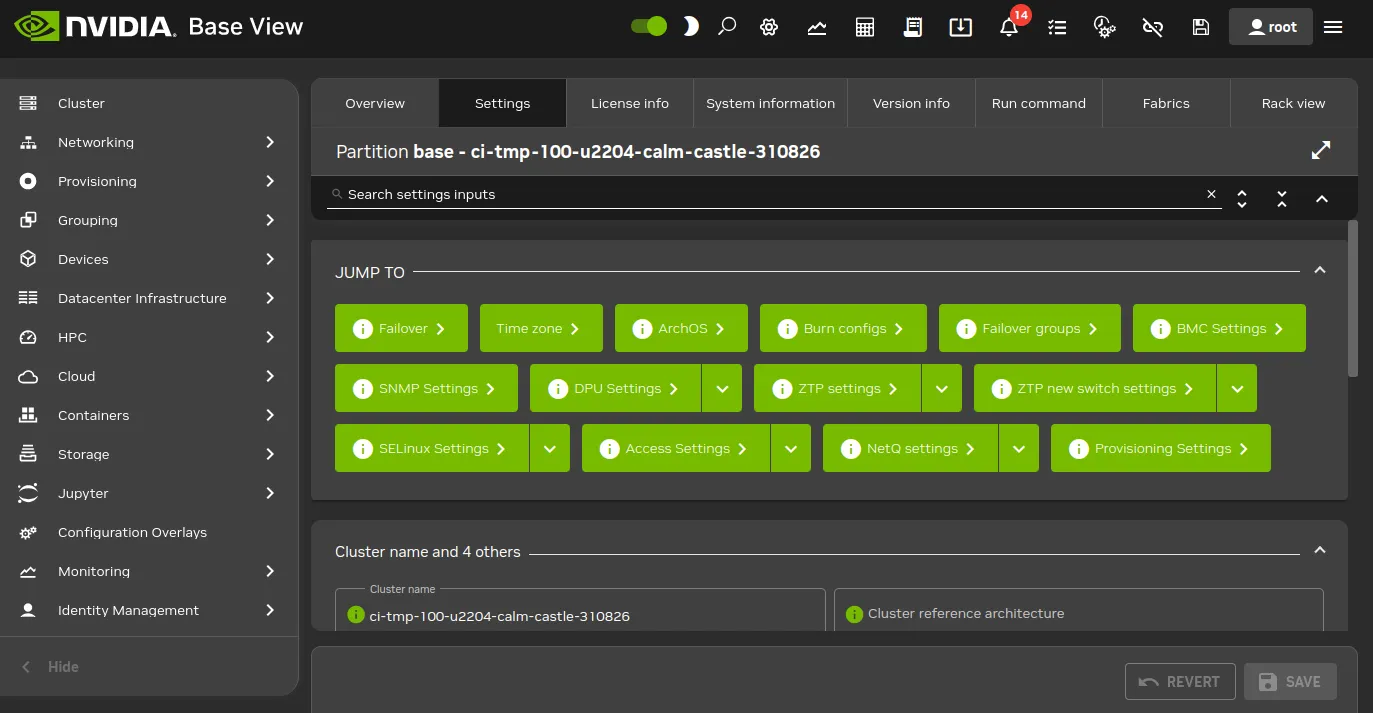Click the dark mode moon icon
Image resolution: width=1373 pixels, height=713 pixels.
(x=690, y=27)
